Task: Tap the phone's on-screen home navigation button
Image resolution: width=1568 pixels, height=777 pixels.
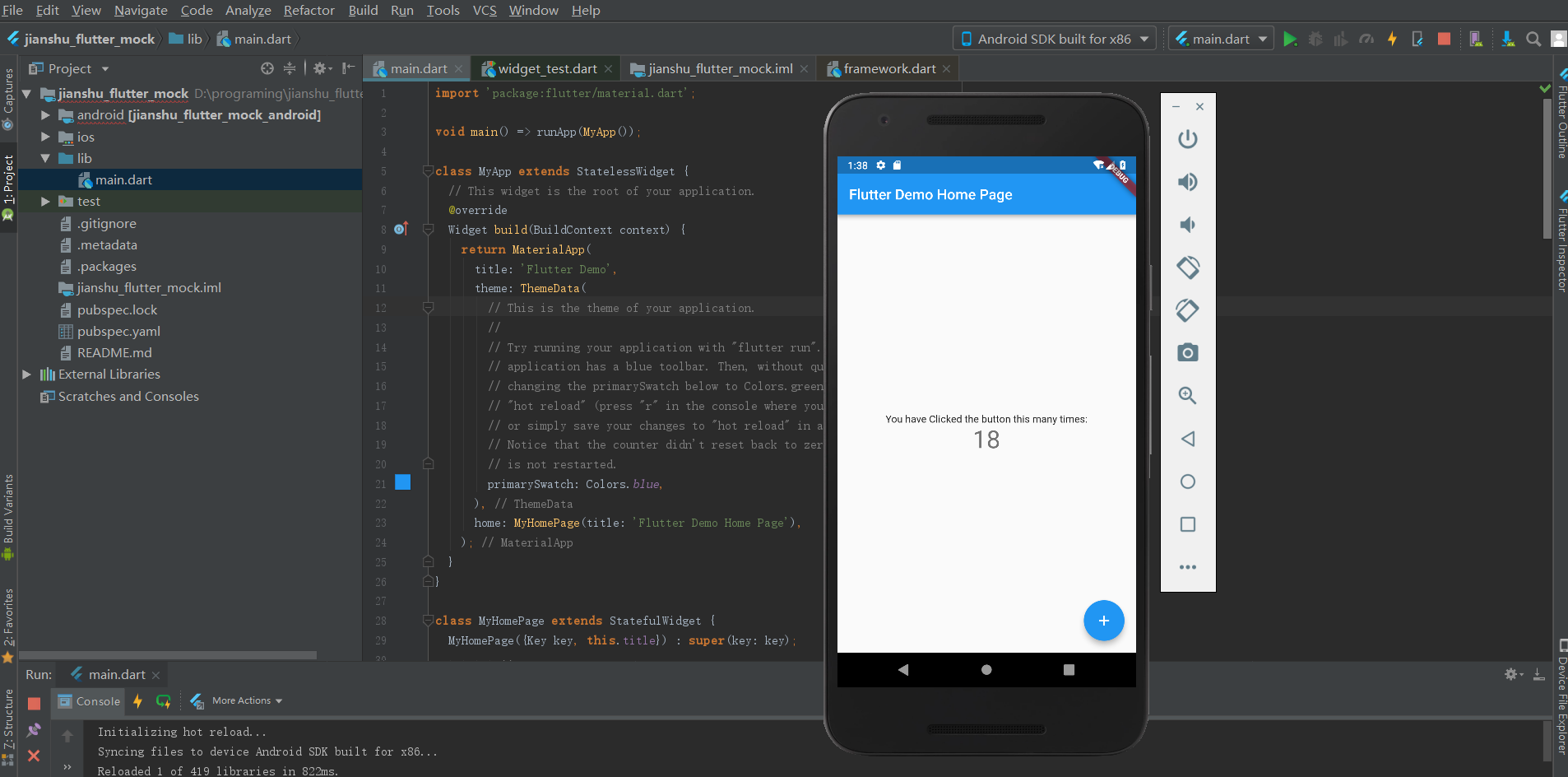Action: click(x=986, y=670)
